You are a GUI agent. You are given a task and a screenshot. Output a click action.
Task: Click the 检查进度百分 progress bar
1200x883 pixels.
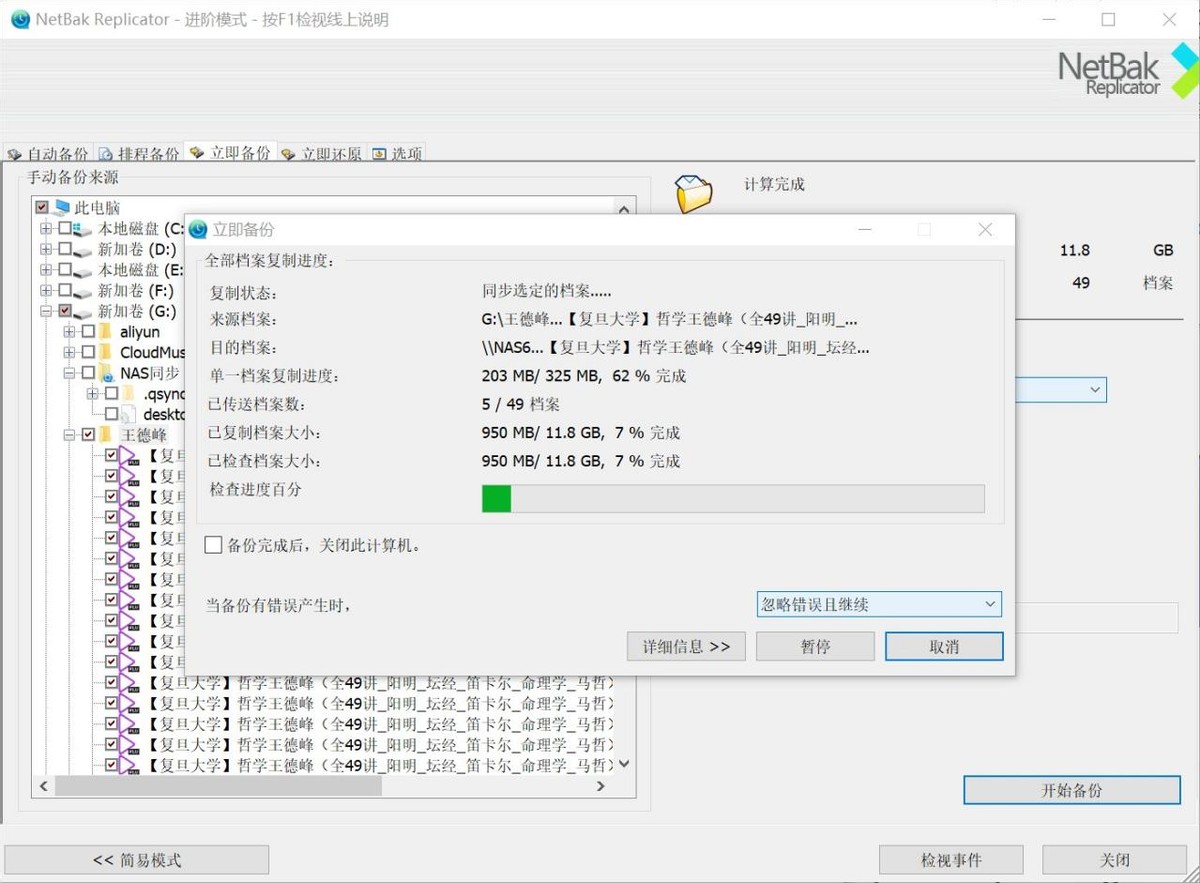pyautogui.click(x=734, y=497)
